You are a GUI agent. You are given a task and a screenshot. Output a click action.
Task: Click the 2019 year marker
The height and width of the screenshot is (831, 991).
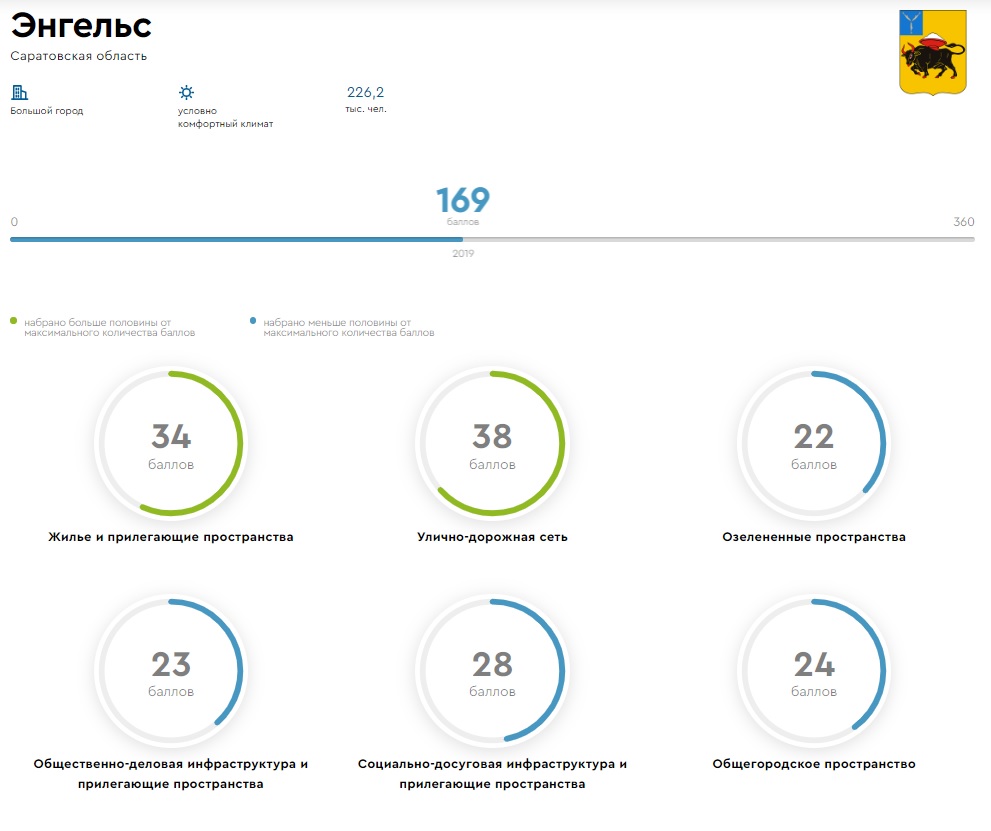click(x=463, y=254)
